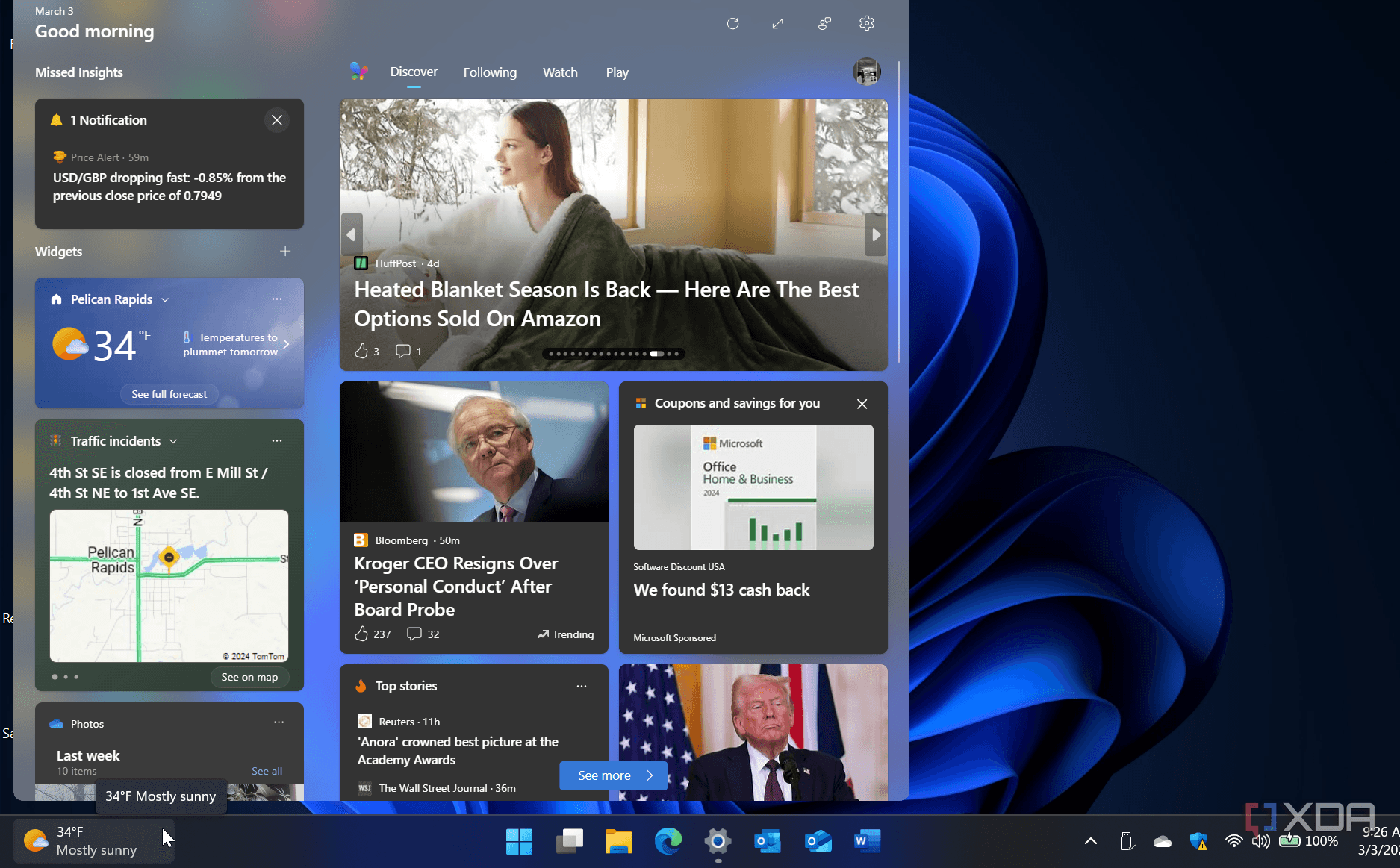Click See full forecast button
Image resolution: width=1400 pixels, height=868 pixels.
(x=169, y=394)
